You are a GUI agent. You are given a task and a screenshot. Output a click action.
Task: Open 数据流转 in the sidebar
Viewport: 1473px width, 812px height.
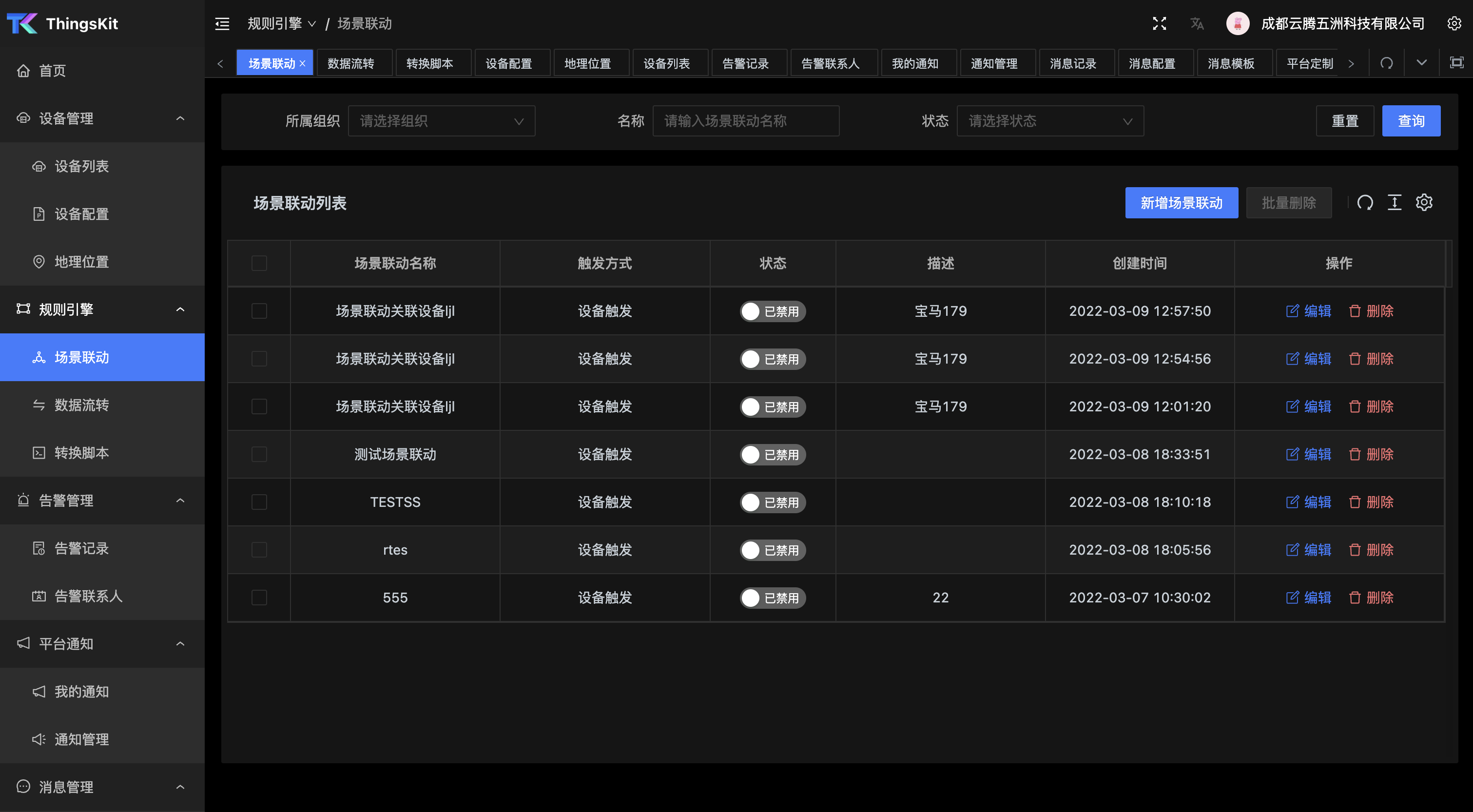pyautogui.click(x=102, y=405)
